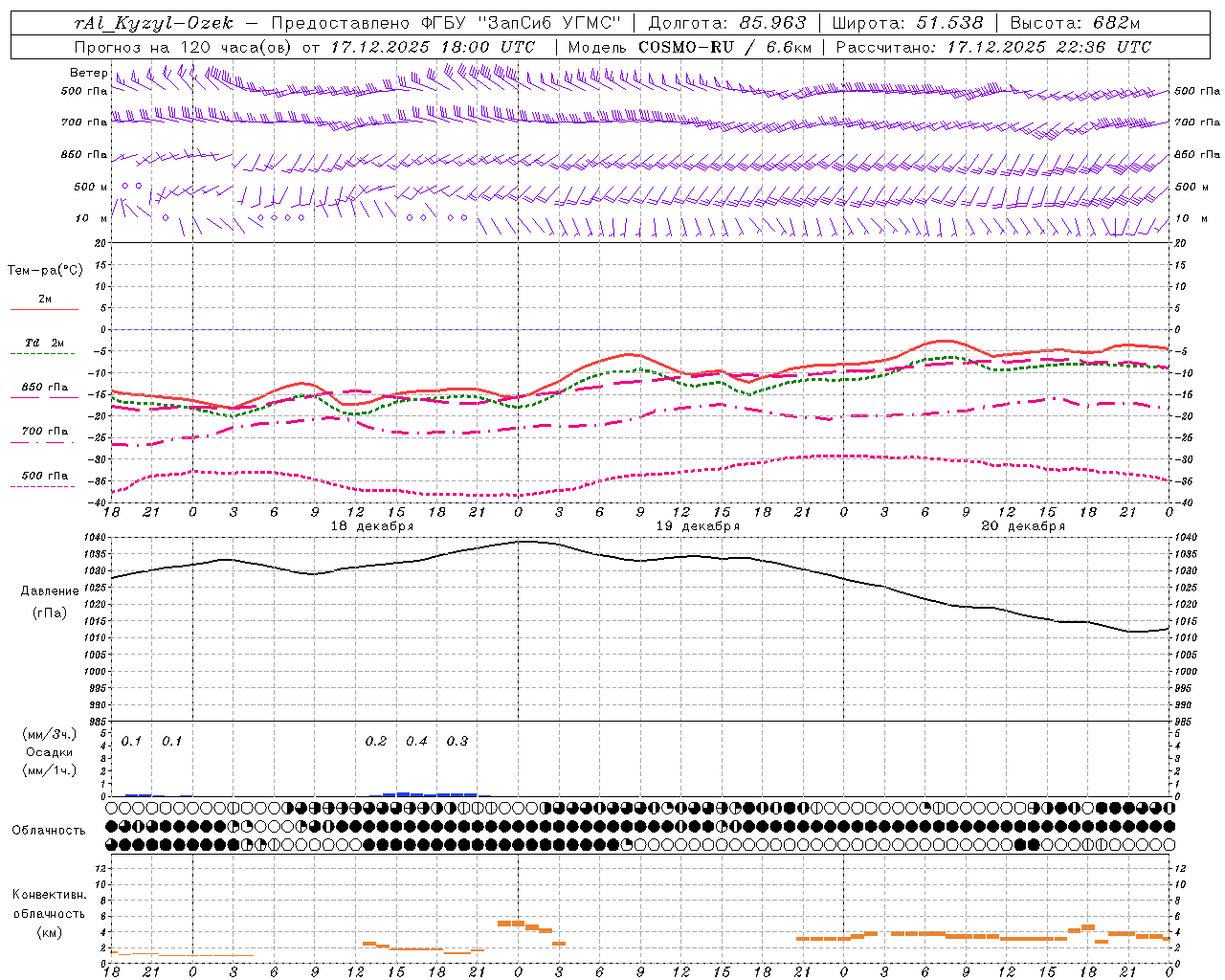Click the 0.4 precipitation amount
Image resolution: width=1225 pixels, height=980 pixels.
point(416,741)
